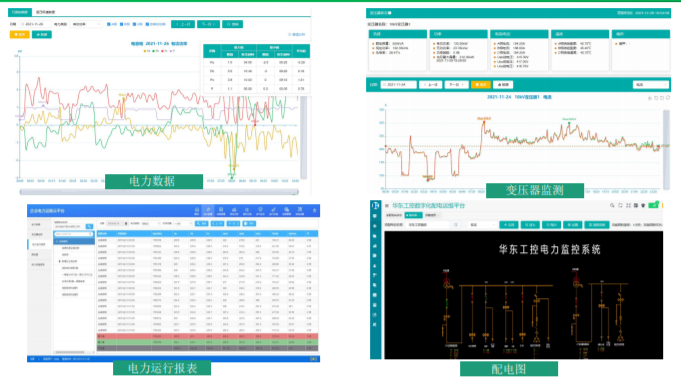The width and height of the screenshot is (681, 392).
Task: Click the round platform logo atop 配电图 sidebar
Action: tap(375, 205)
